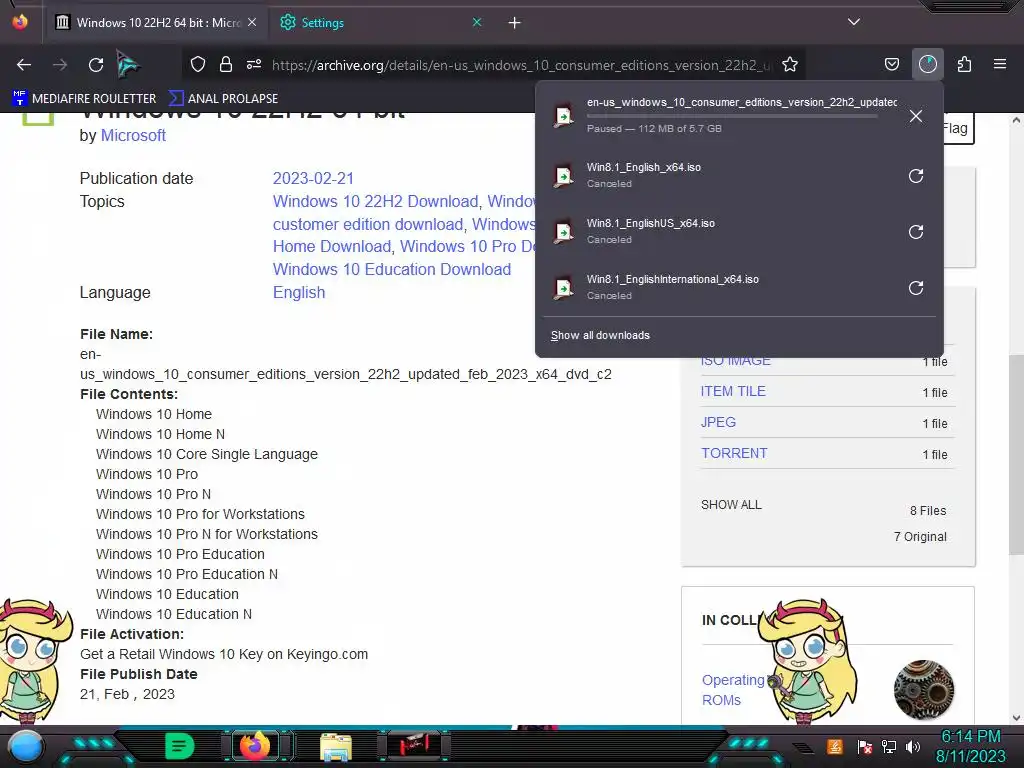Open network icon in system tray
This screenshot has height=768, width=1024.
[888, 746]
